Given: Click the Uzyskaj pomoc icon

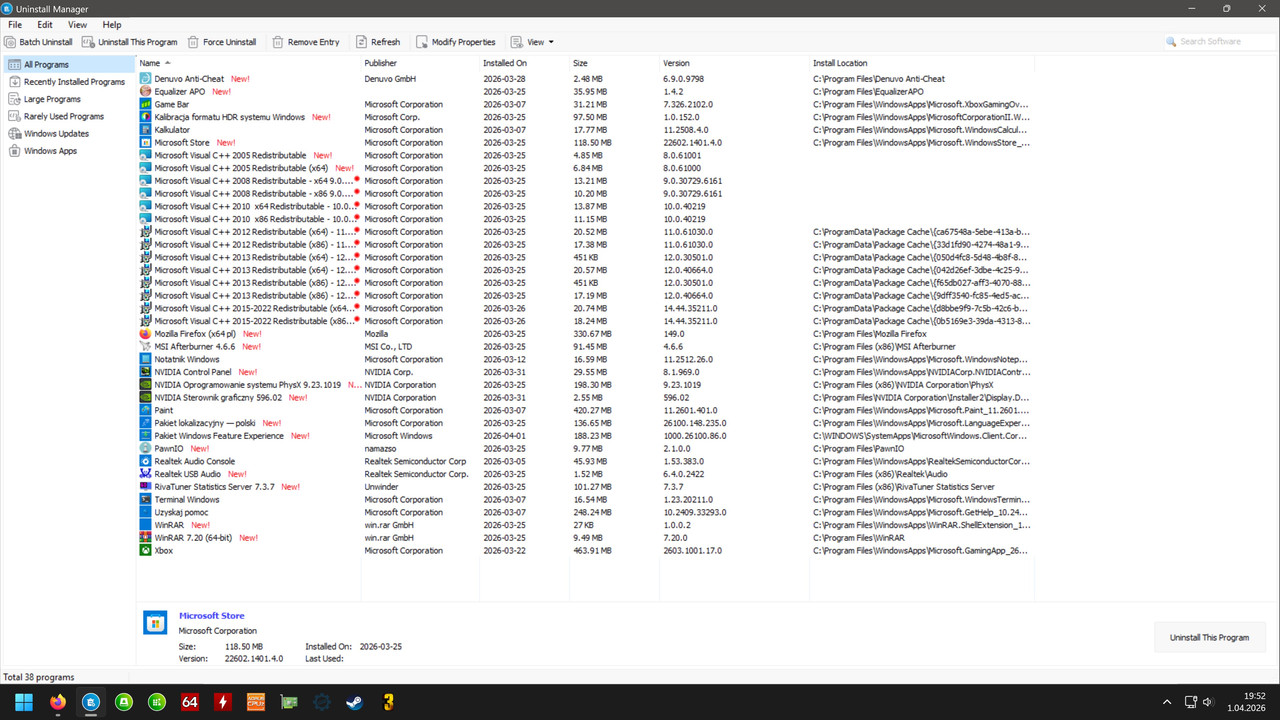Looking at the screenshot, I should (146, 512).
